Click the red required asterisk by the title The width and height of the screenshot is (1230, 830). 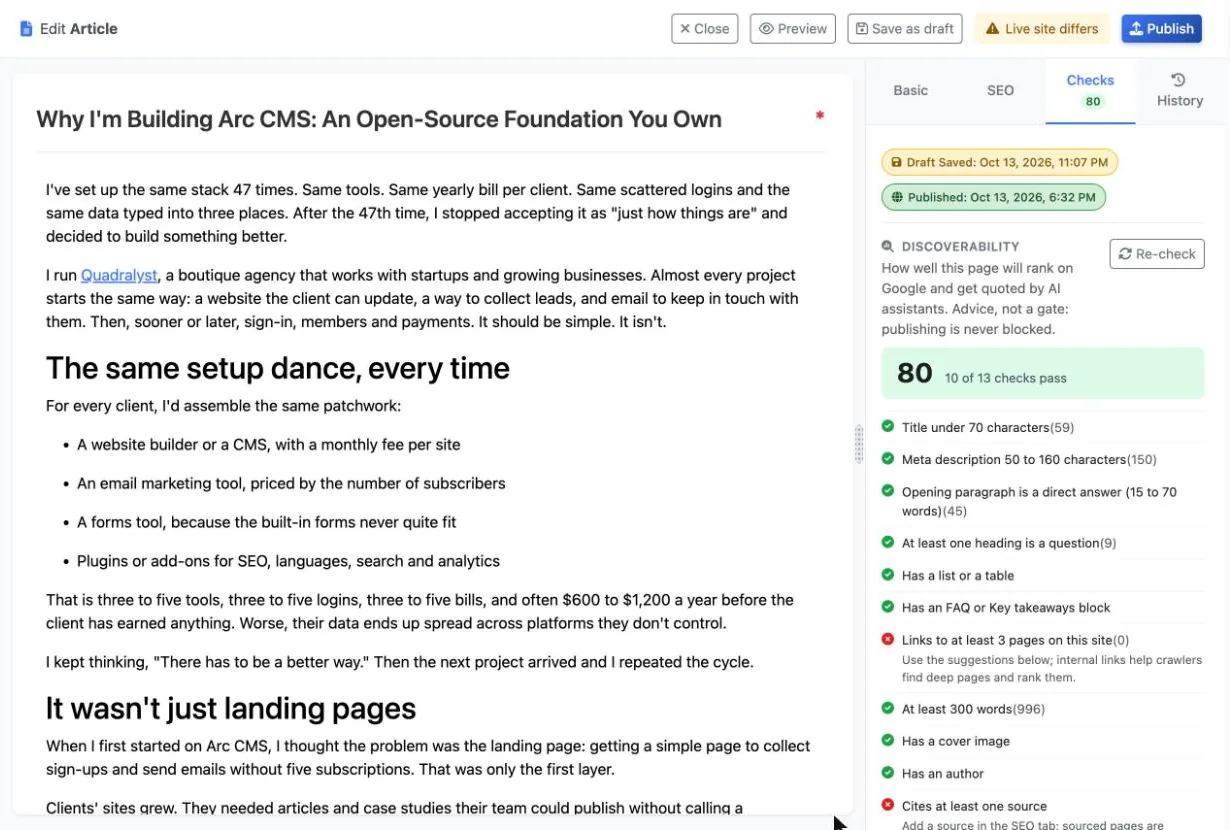pos(820,116)
